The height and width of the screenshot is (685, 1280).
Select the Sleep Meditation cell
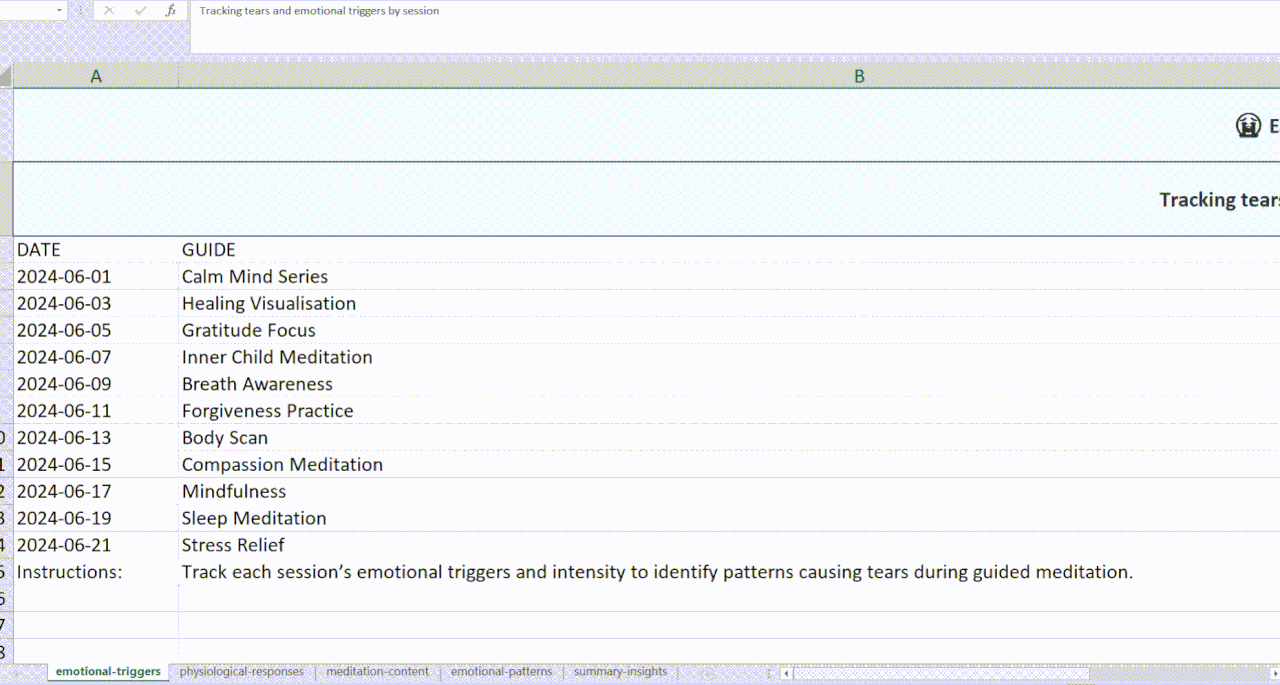[x=729, y=519]
